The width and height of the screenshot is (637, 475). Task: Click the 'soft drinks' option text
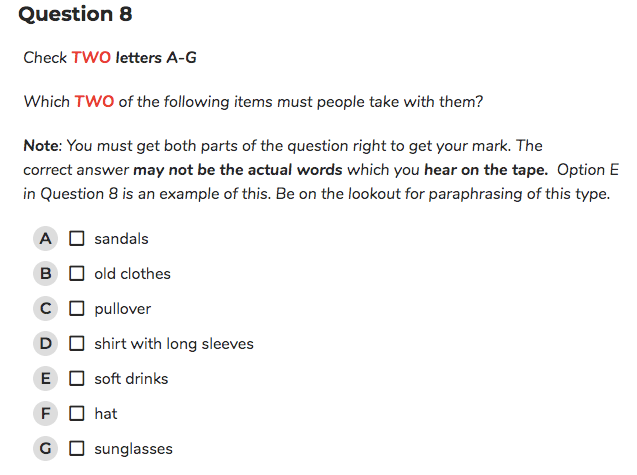(x=131, y=379)
